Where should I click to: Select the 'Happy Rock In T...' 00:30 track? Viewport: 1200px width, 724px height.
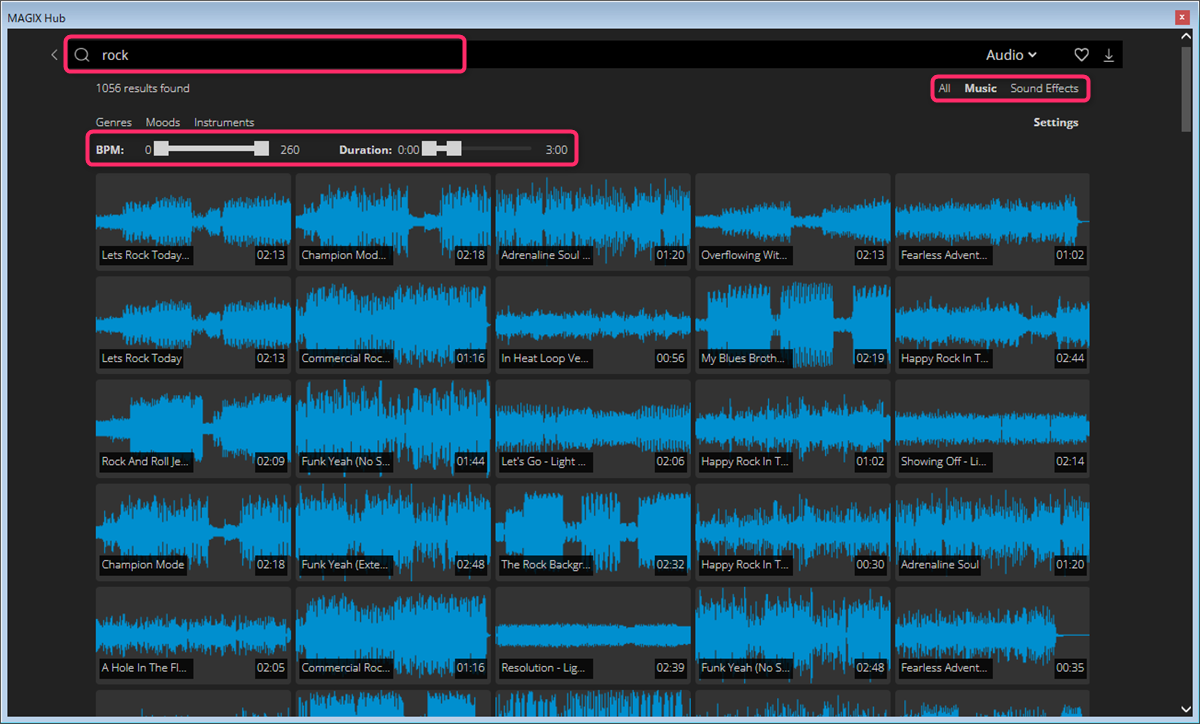pyautogui.click(x=793, y=531)
